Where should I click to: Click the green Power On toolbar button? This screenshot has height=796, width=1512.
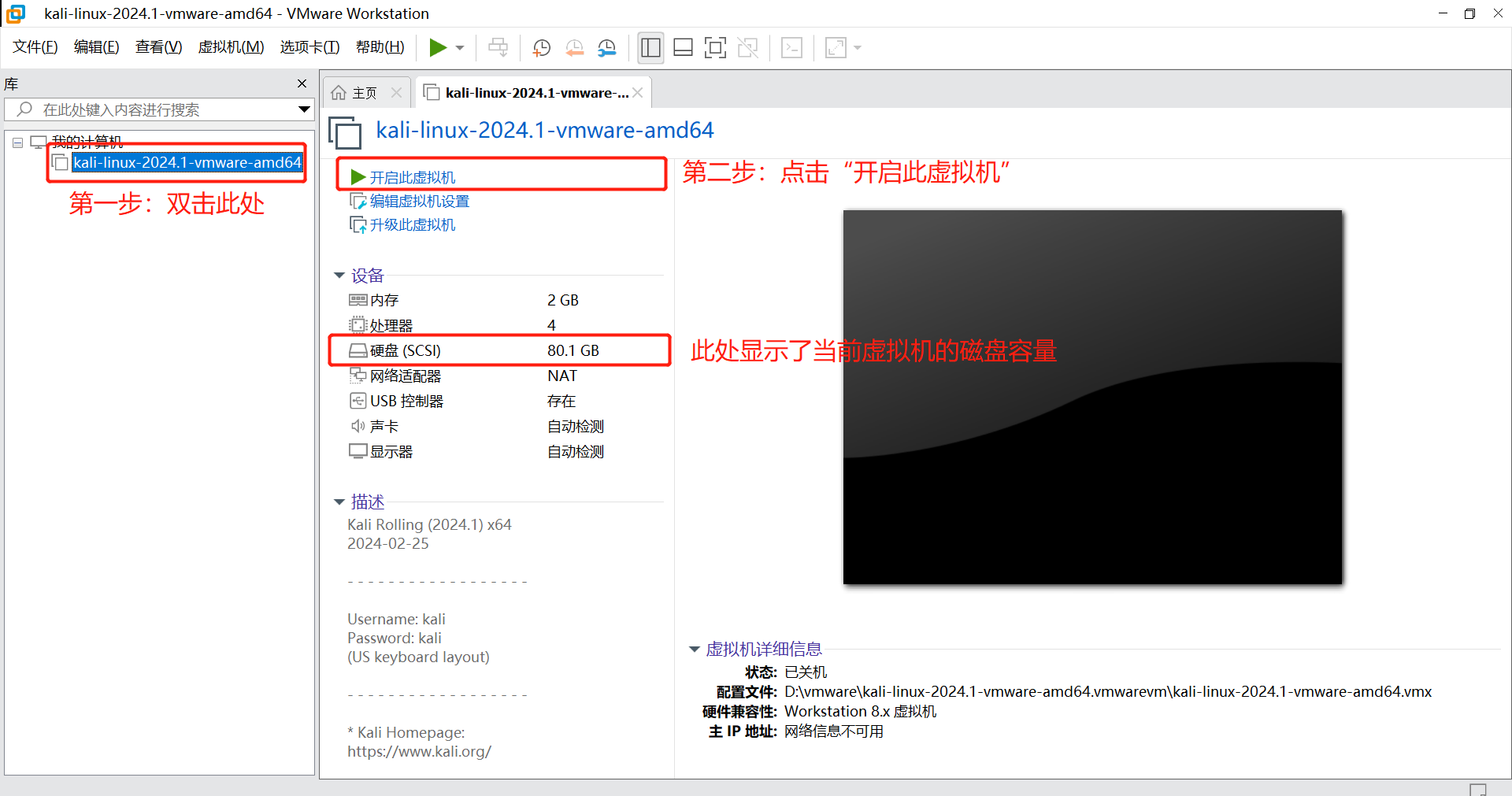coord(438,48)
